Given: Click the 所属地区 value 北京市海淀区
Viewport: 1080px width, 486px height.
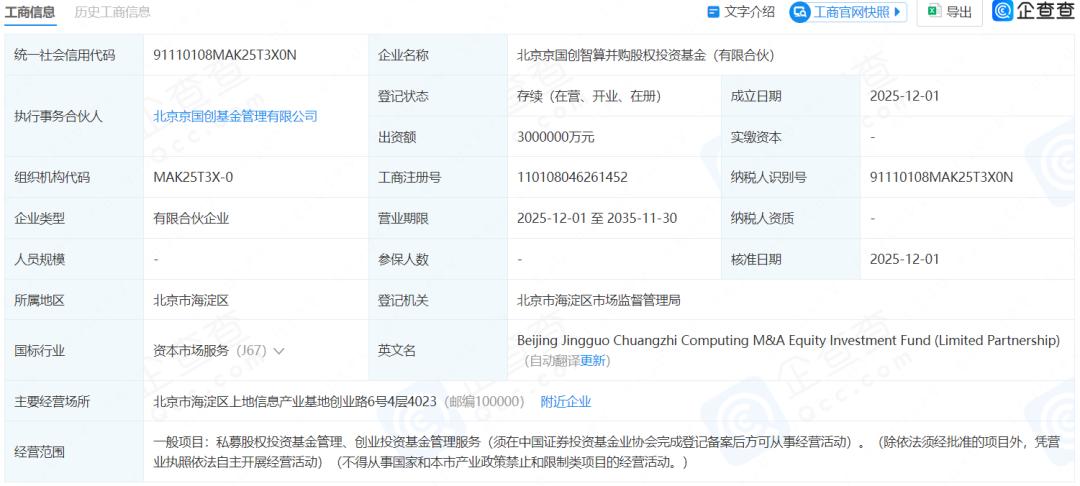Looking at the screenshot, I should tap(191, 300).
